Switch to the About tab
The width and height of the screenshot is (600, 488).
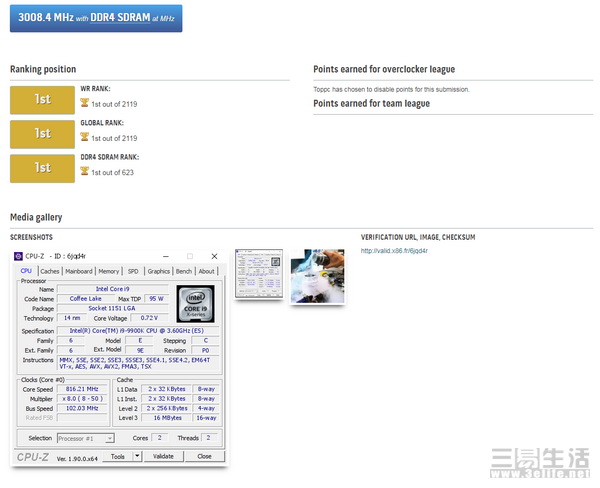[x=207, y=271]
